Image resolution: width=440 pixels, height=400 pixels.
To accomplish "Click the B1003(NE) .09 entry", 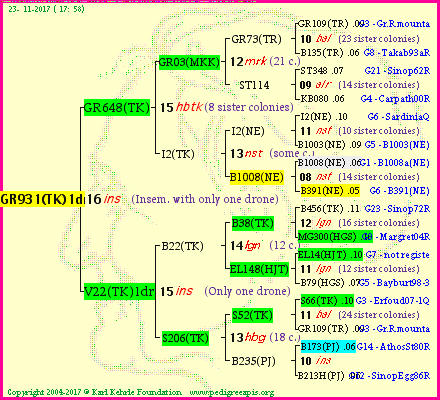I will (x=329, y=145).
